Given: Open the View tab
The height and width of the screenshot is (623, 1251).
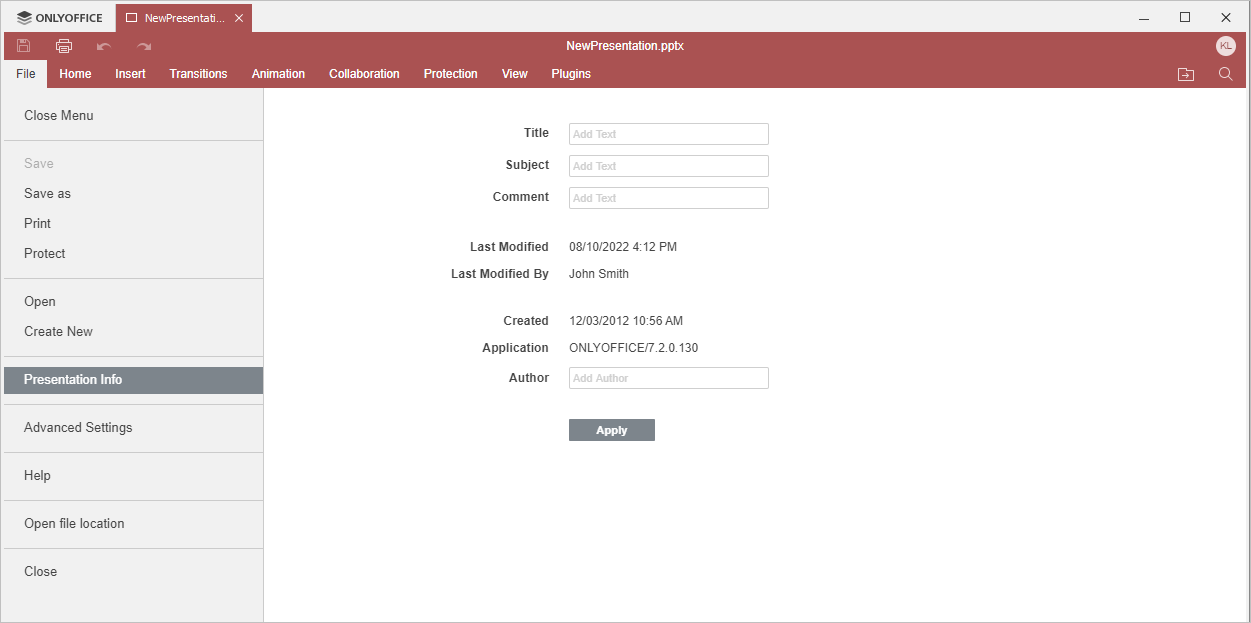Looking at the screenshot, I should (515, 74).
